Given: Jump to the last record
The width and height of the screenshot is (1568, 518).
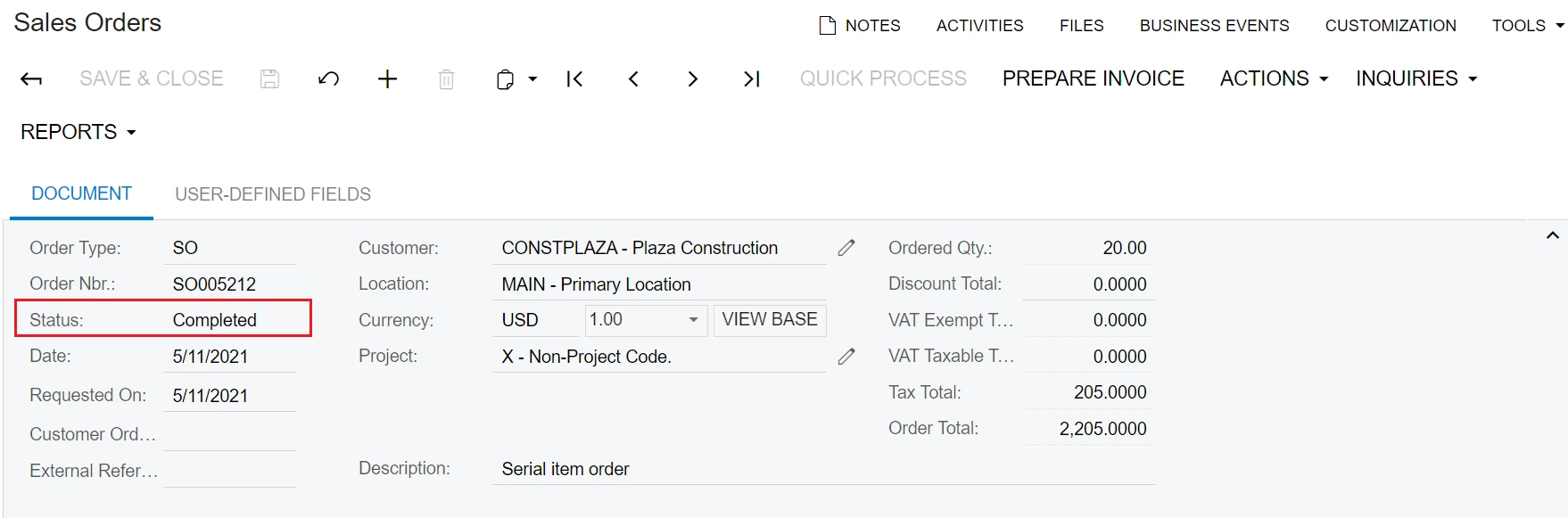Looking at the screenshot, I should [751, 79].
